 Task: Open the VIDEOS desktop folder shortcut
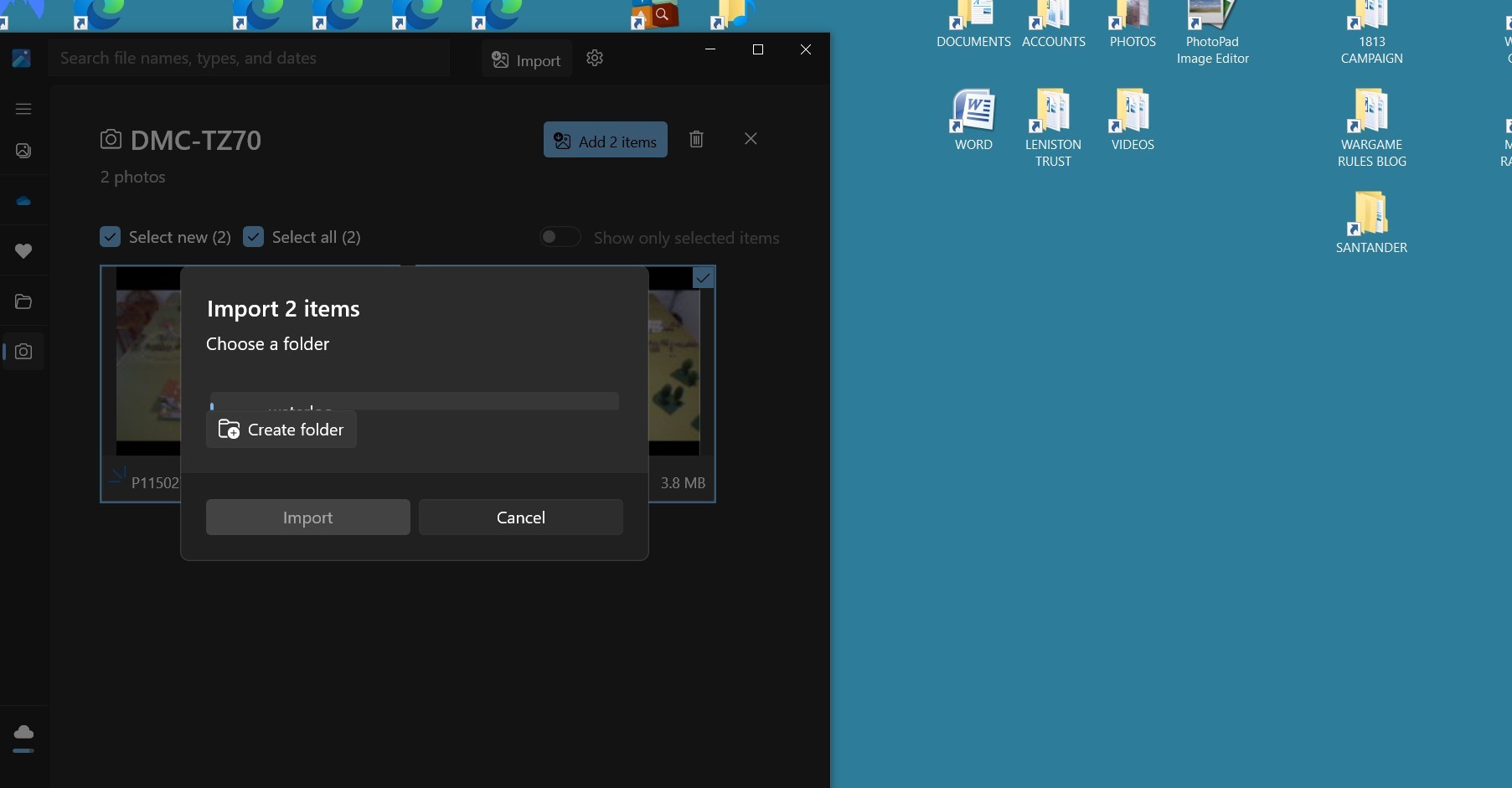(1133, 120)
